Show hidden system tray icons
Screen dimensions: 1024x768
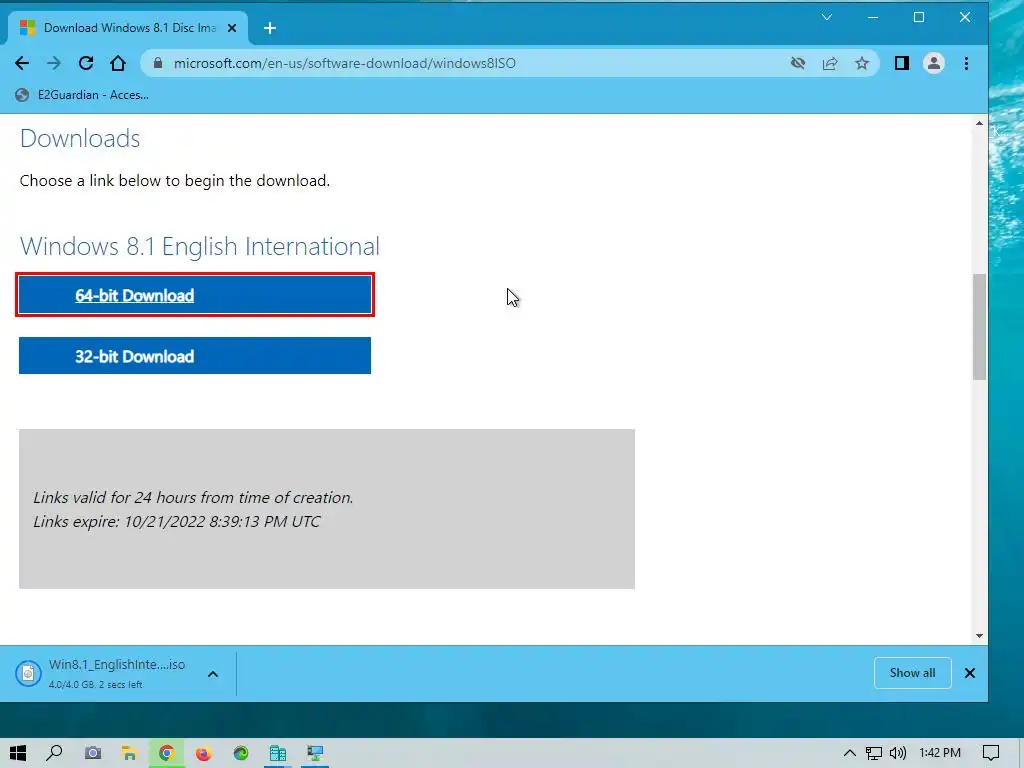(850, 753)
